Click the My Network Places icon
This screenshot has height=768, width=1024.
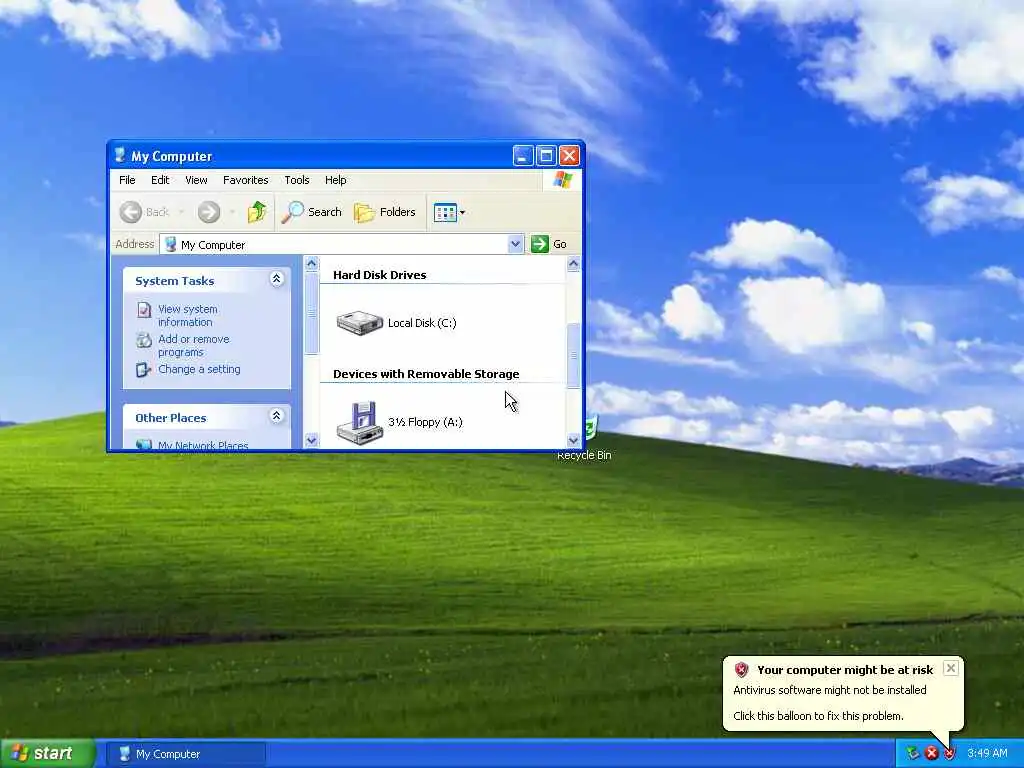(144, 445)
